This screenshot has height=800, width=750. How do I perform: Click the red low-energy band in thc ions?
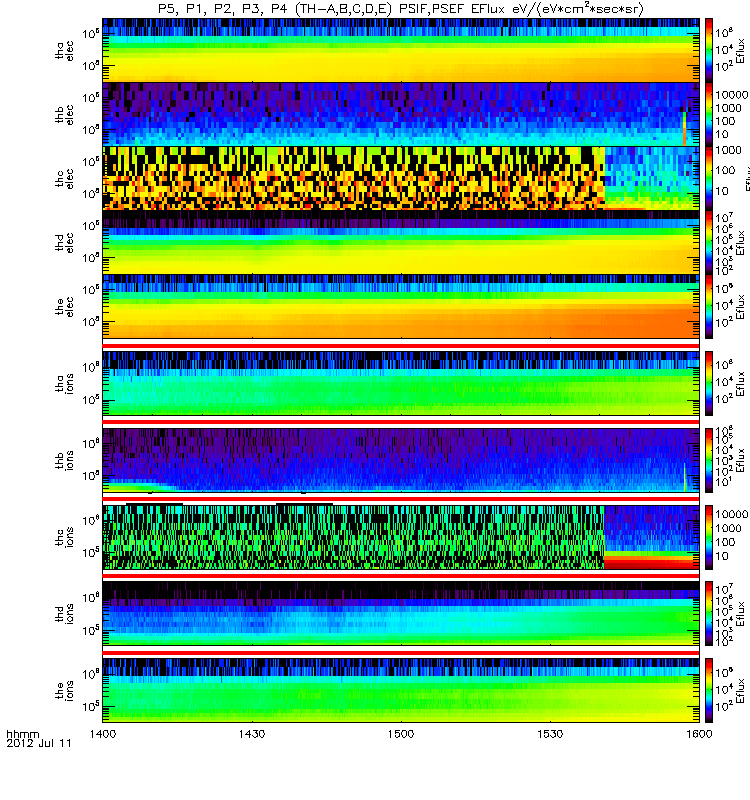click(x=651, y=563)
